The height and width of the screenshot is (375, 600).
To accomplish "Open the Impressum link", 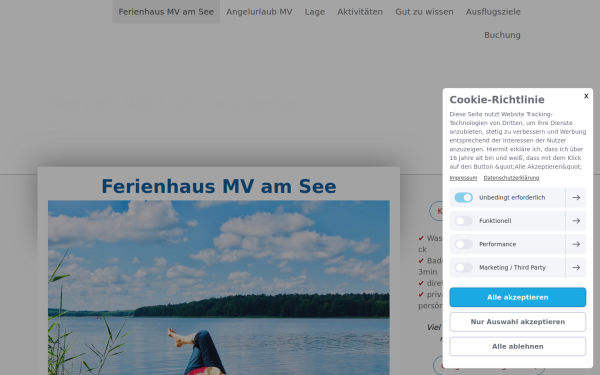I will pos(463,178).
